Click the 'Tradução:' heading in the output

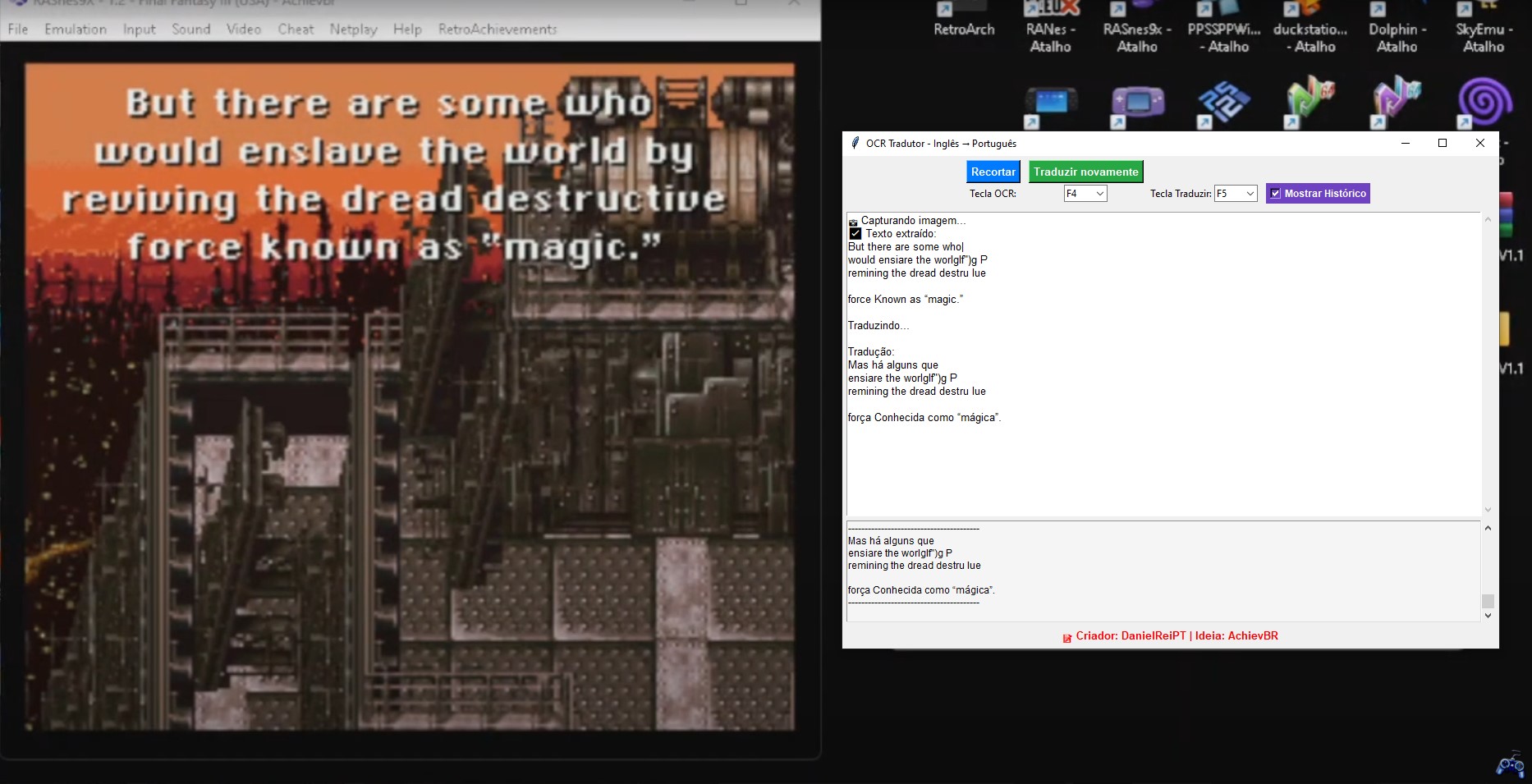point(871,351)
